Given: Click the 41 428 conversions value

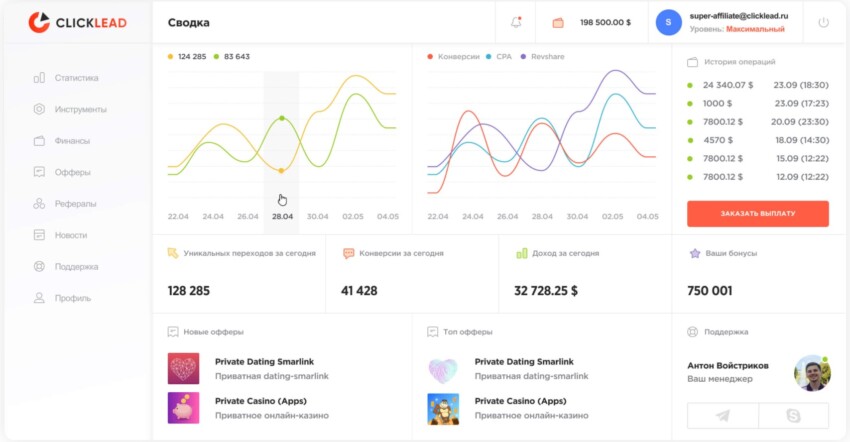Looking at the screenshot, I should point(359,291).
